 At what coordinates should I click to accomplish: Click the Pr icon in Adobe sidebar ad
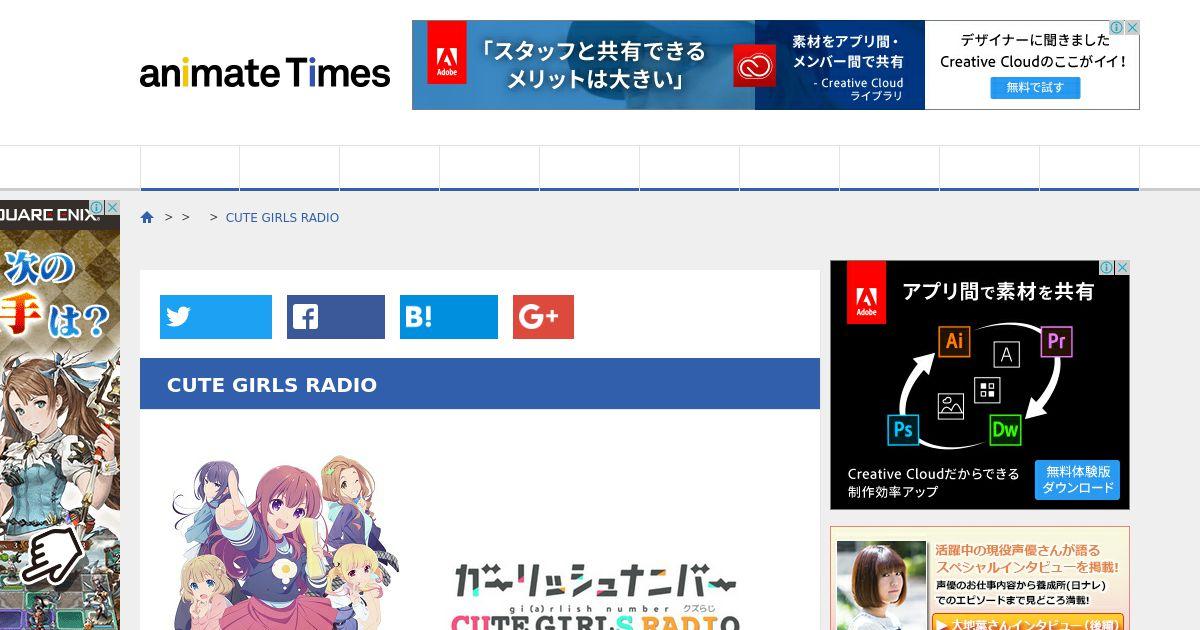[x=1056, y=342]
